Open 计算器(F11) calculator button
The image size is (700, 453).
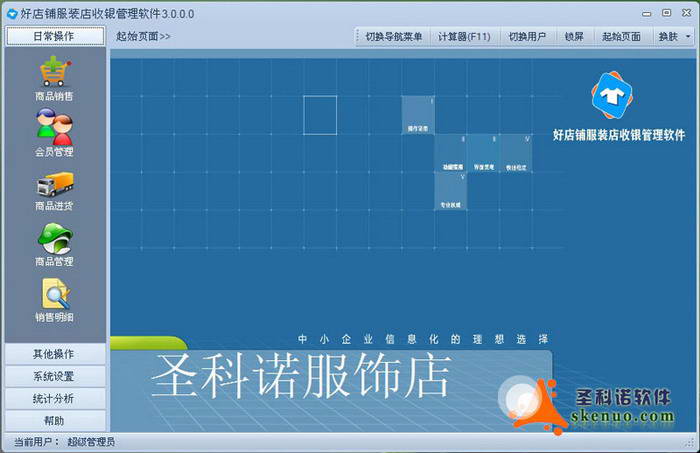coord(464,36)
